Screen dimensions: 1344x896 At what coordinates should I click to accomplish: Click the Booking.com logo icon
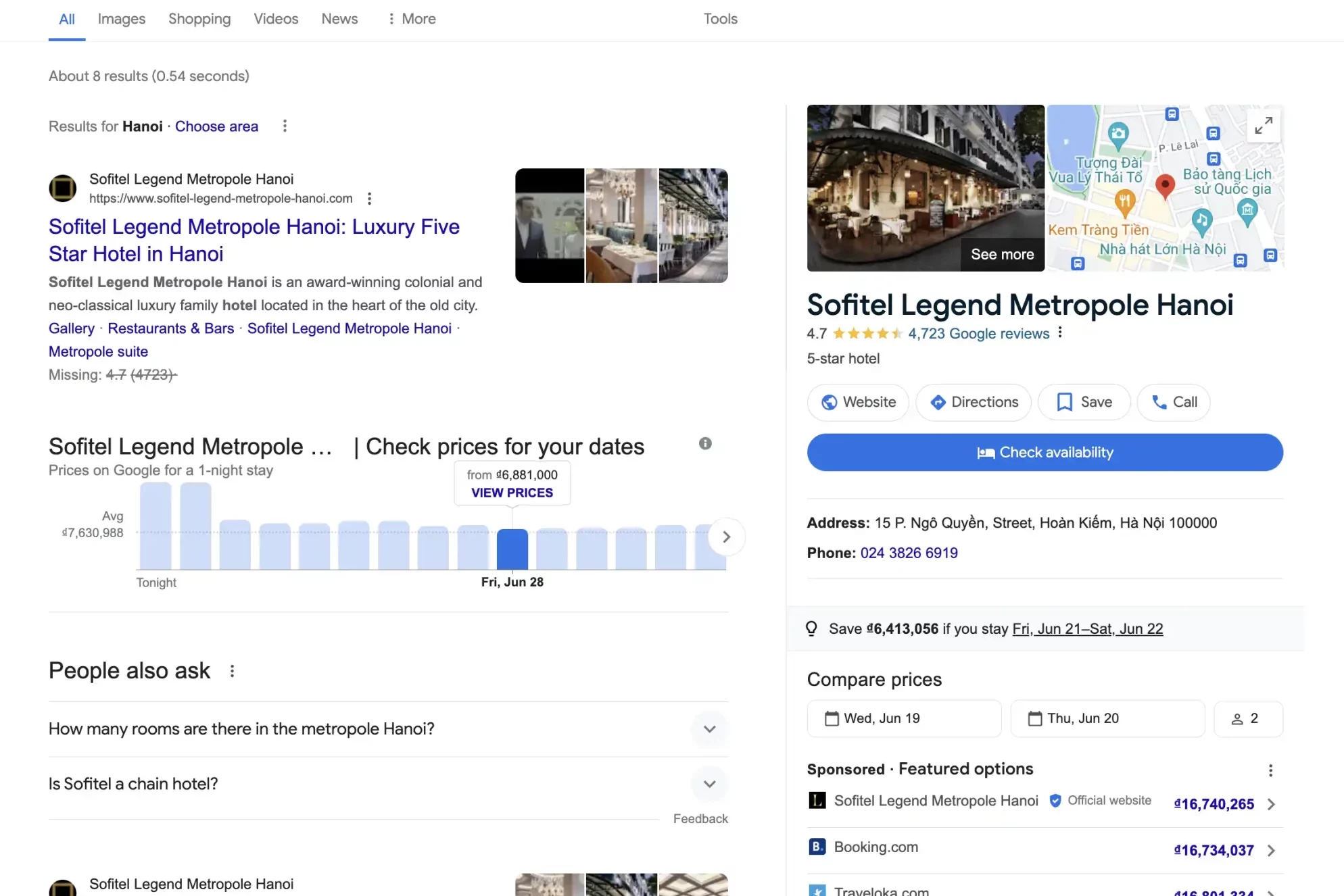[817, 847]
